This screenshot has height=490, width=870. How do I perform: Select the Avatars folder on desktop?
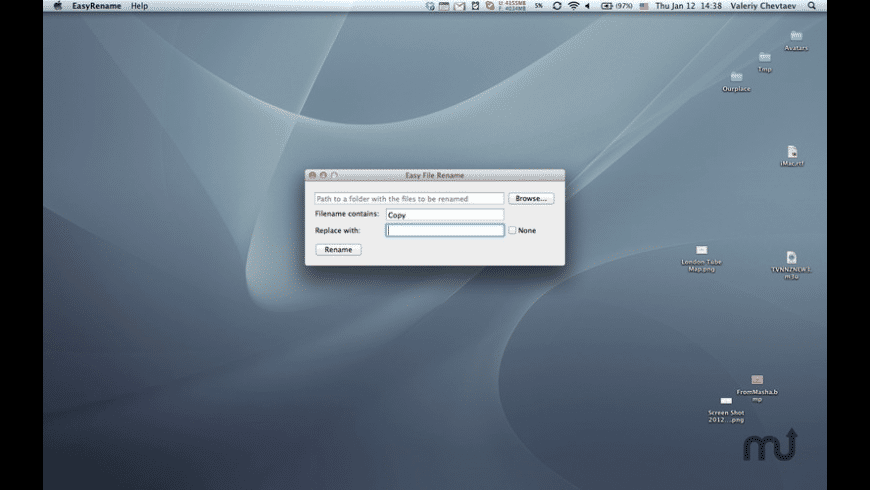tap(796, 41)
